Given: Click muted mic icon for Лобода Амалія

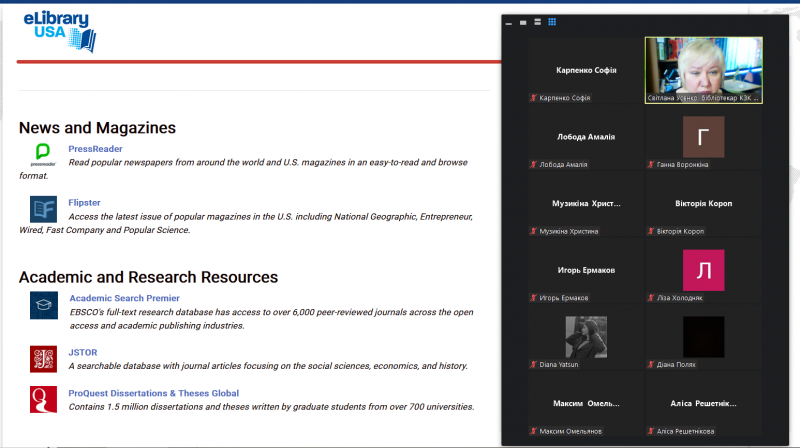Looking at the screenshot, I should pos(534,164).
